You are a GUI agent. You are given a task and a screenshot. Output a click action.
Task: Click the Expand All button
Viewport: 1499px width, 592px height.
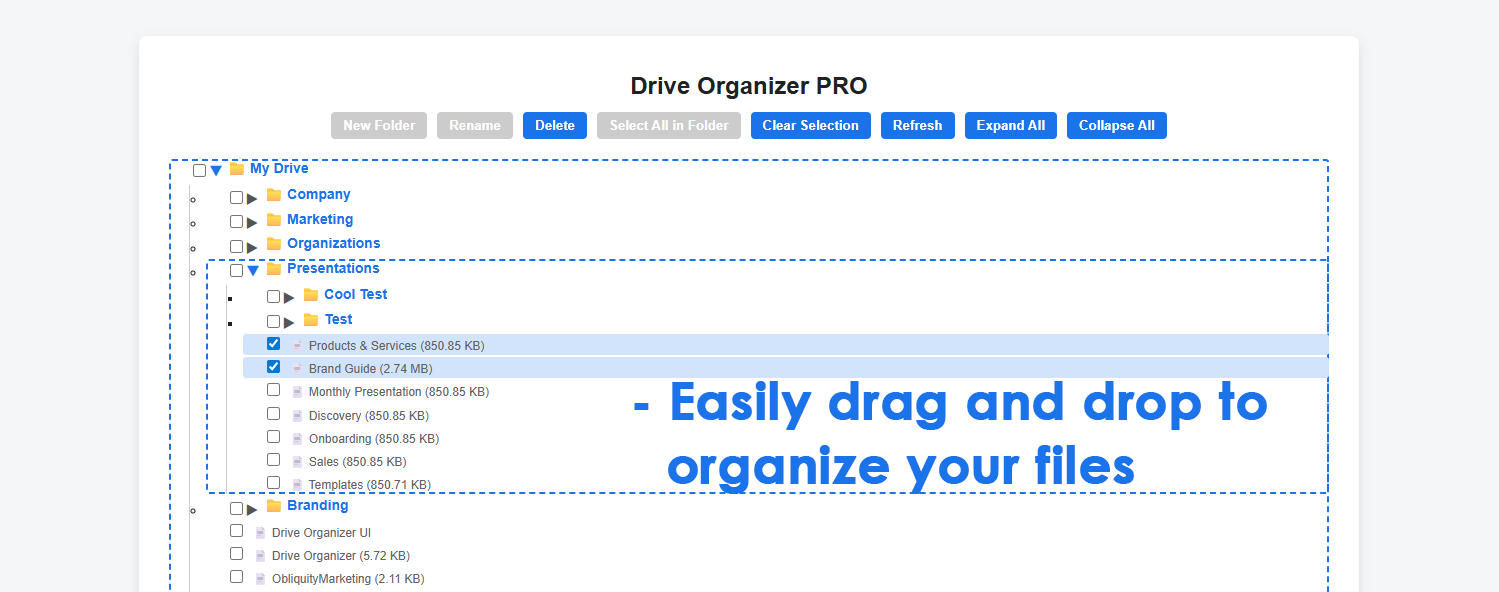coord(1011,125)
